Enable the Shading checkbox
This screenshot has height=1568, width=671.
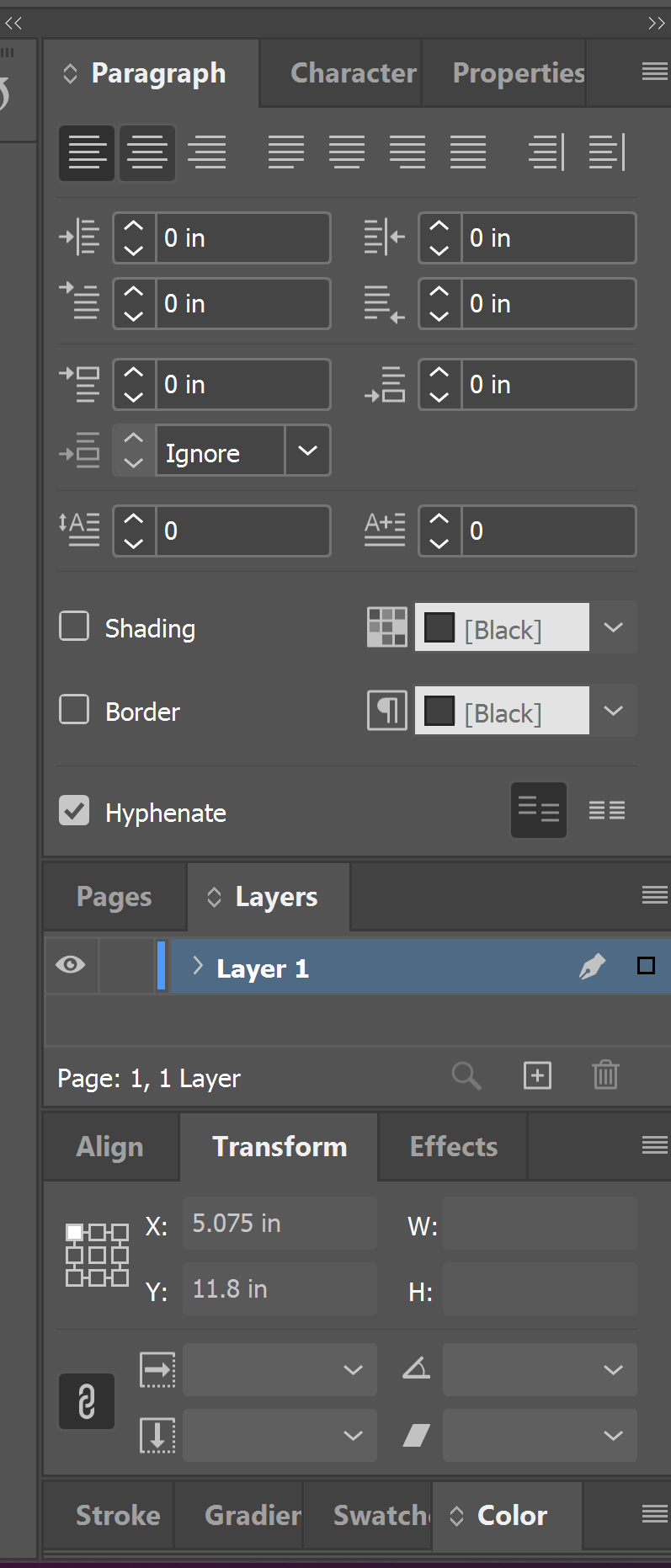[x=74, y=627]
